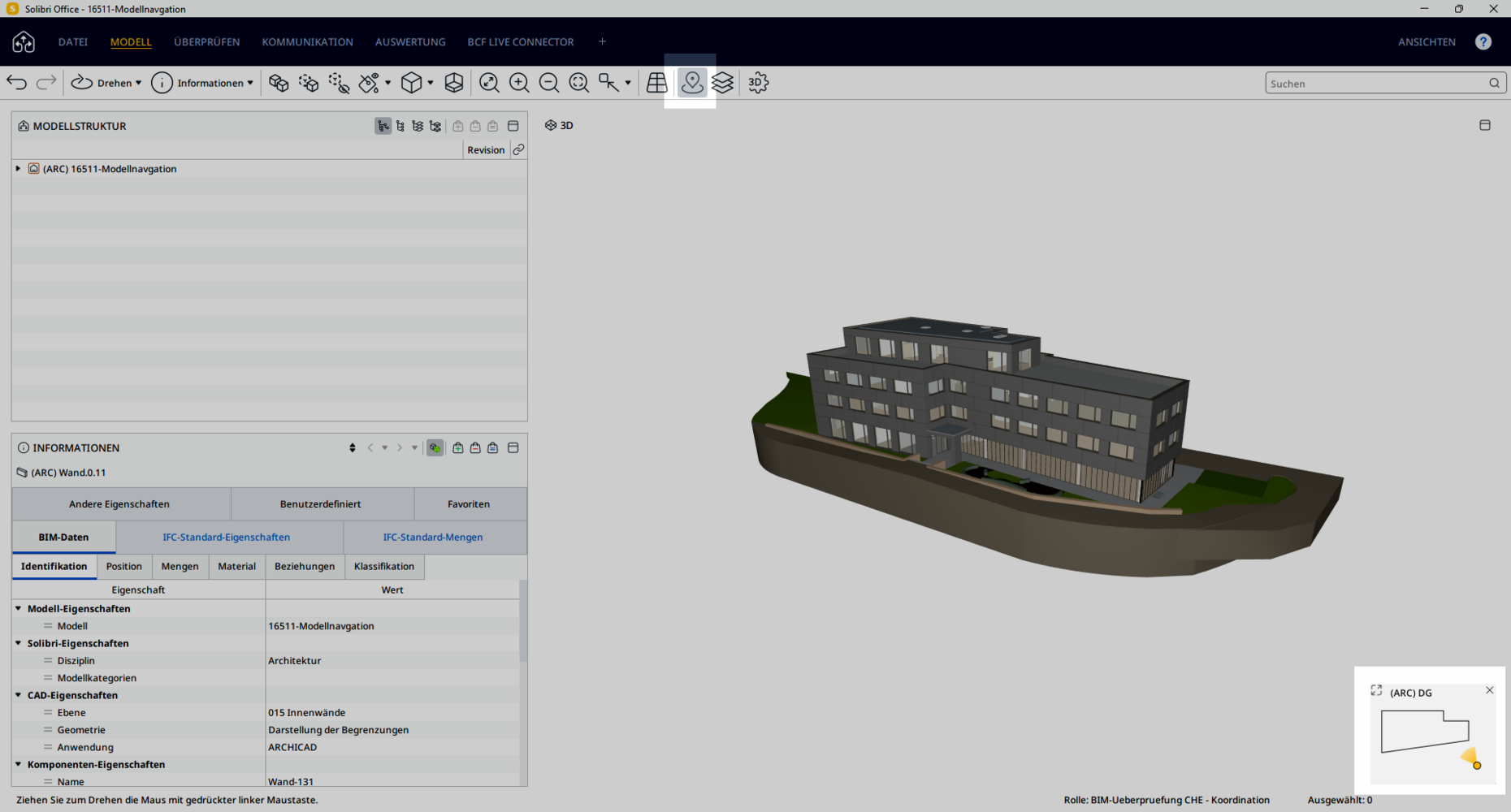Zoom to fit the model
This screenshot has width=1511, height=812.
tap(489, 83)
